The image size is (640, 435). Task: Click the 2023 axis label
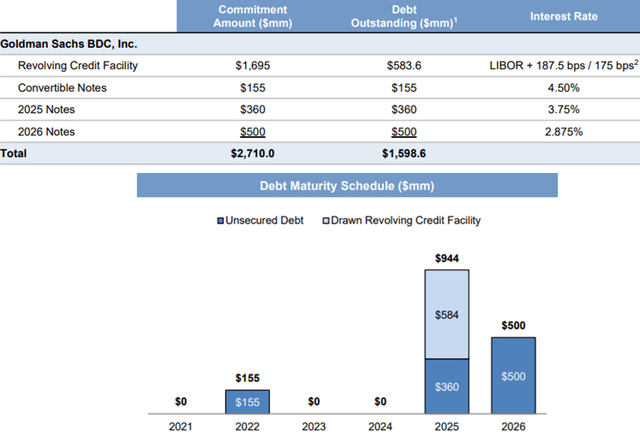314,426
